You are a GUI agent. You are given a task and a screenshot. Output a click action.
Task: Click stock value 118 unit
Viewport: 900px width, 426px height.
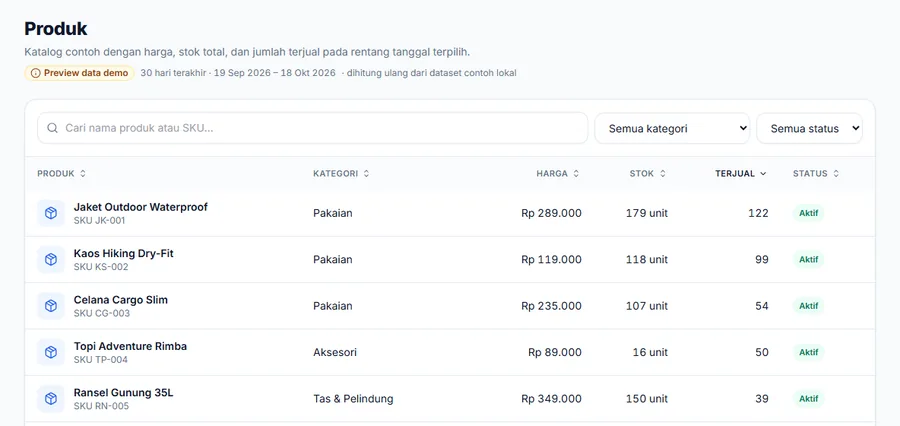pyautogui.click(x=647, y=260)
